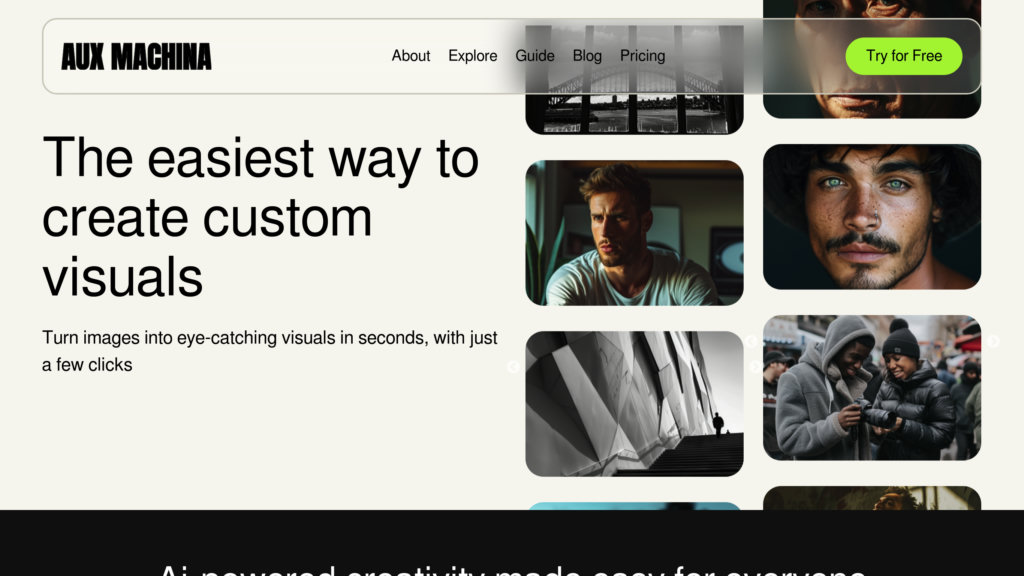Click the green Try for Free button
The height and width of the screenshot is (576, 1024).
point(904,56)
